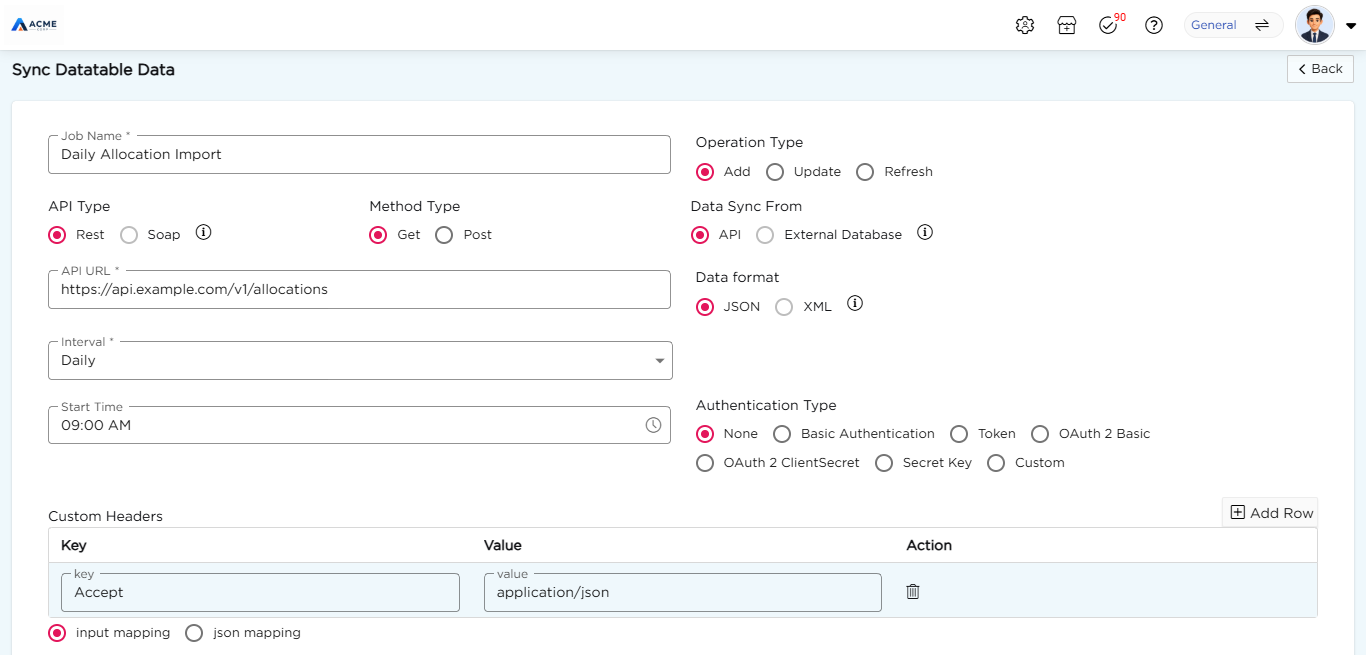
Task: Click the Custom Headers section label
Action: (x=105, y=516)
